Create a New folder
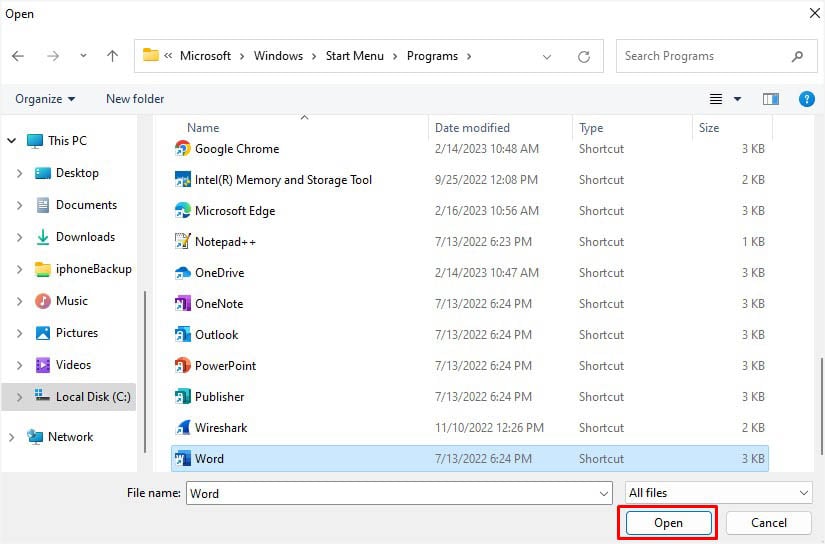The width and height of the screenshot is (825, 544). [135, 99]
